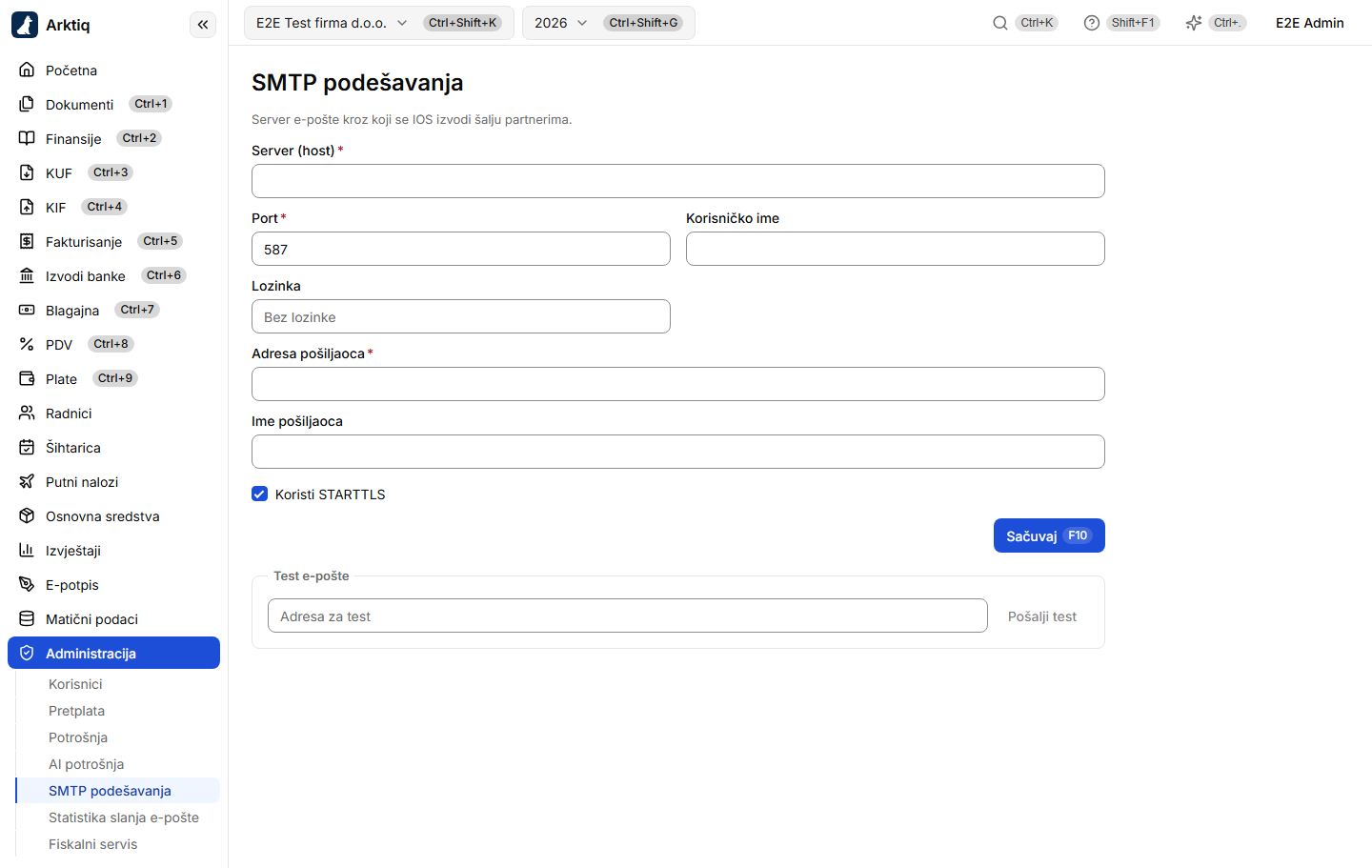The height and width of the screenshot is (868, 1372).
Task: Click the KUF incoming invoice icon
Action: 27,172
